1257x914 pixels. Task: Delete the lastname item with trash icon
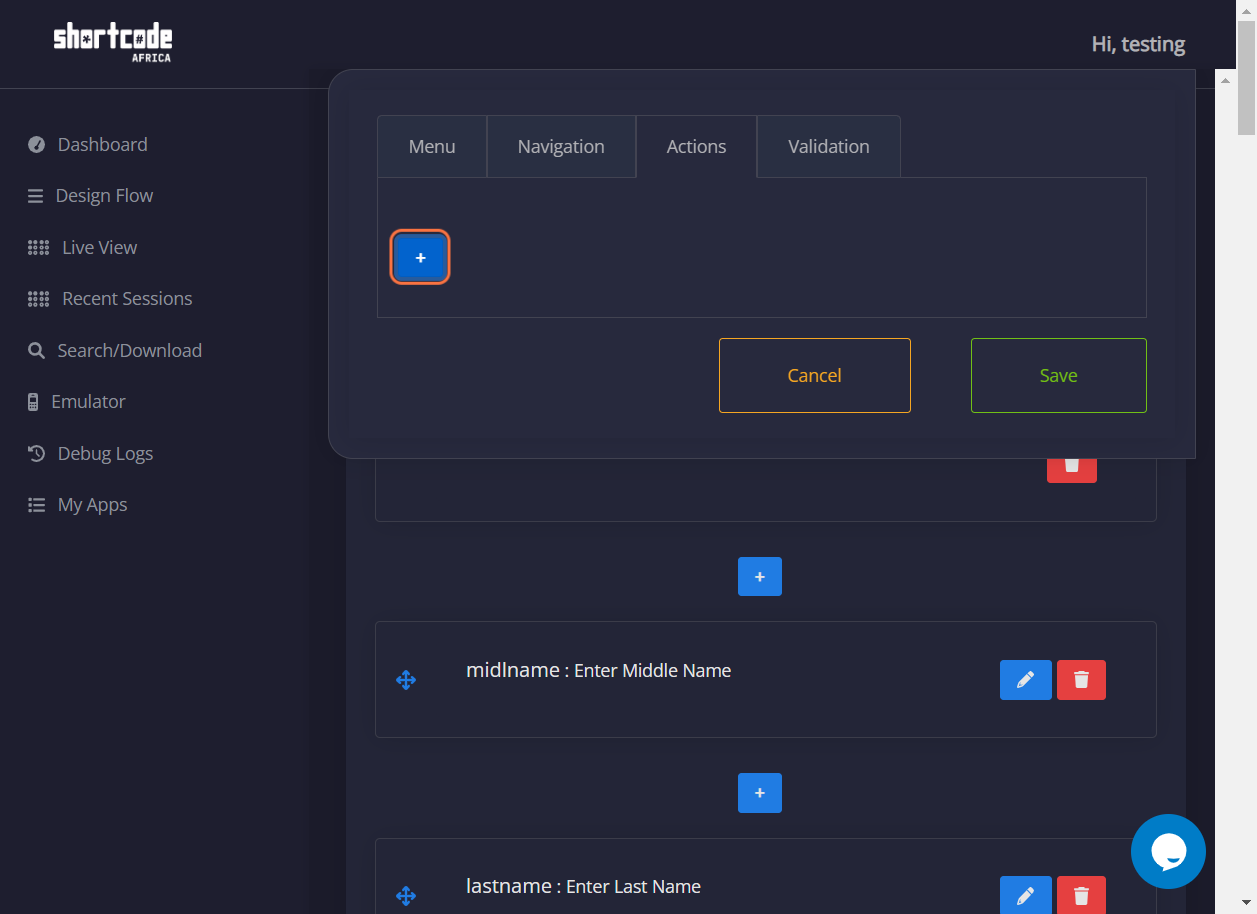[1081, 896]
